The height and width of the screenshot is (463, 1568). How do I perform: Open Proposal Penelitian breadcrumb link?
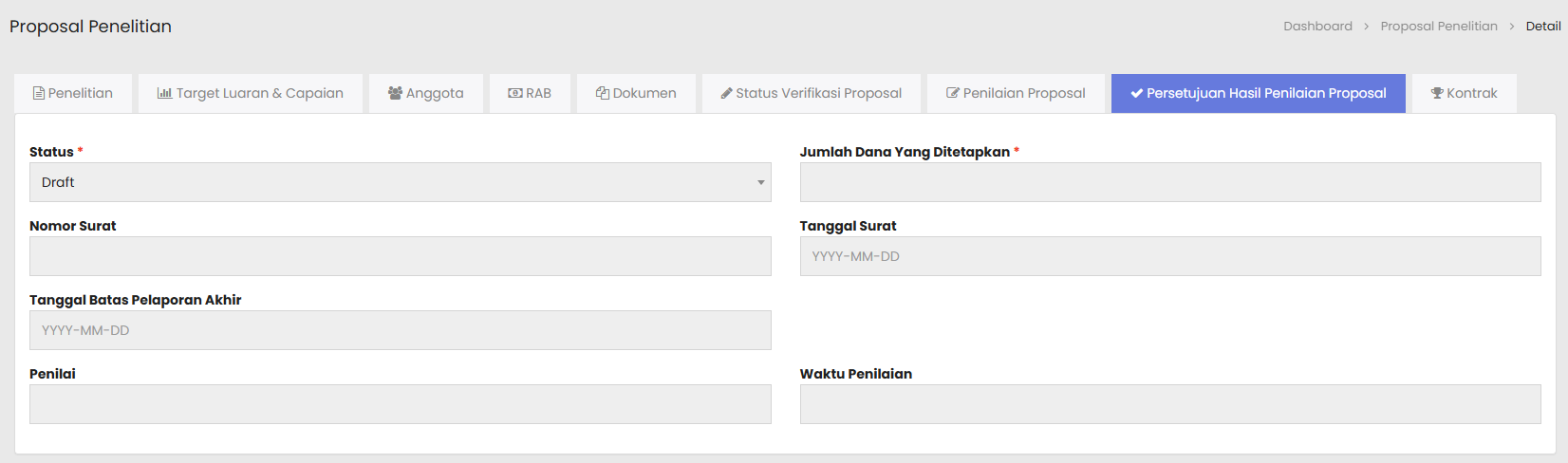pyautogui.click(x=1438, y=27)
